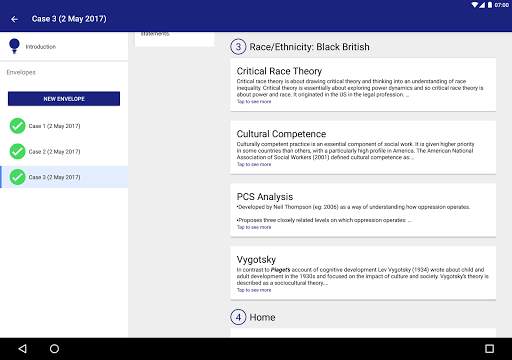Image resolution: width=512 pixels, height=360 pixels.
Task: Create a New Envelope
Action: click(64, 99)
